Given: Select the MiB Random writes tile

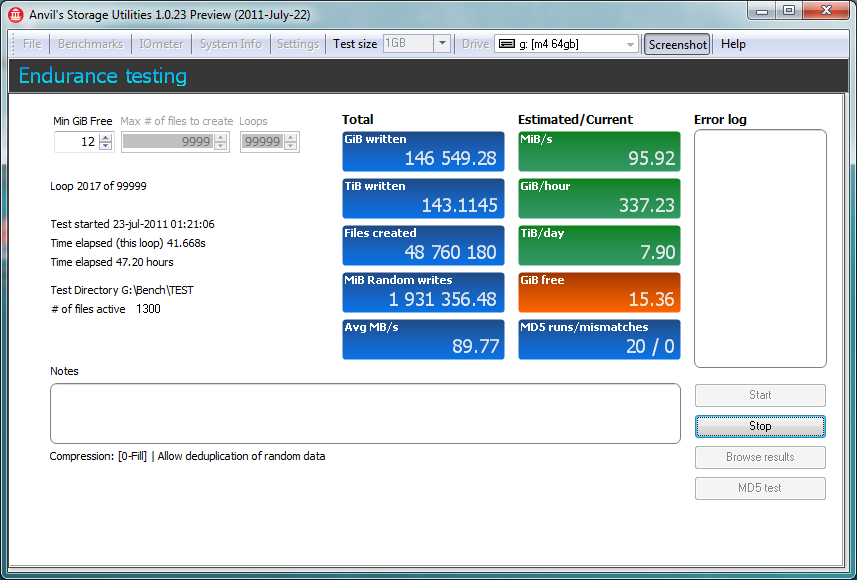Looking at the screenshot, I should [423, 292].
